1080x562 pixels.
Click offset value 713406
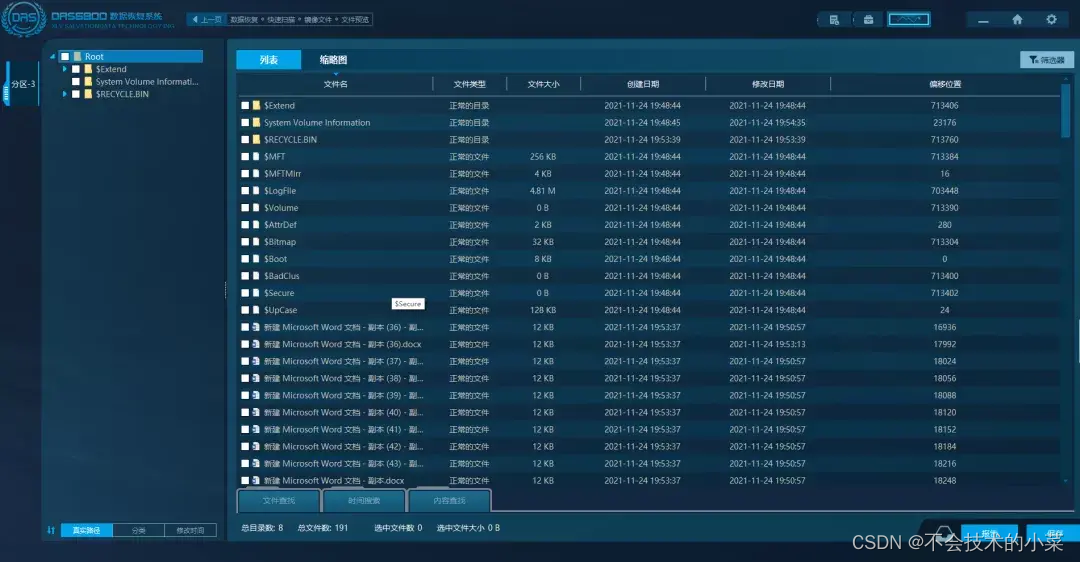(x=944, y=105)
